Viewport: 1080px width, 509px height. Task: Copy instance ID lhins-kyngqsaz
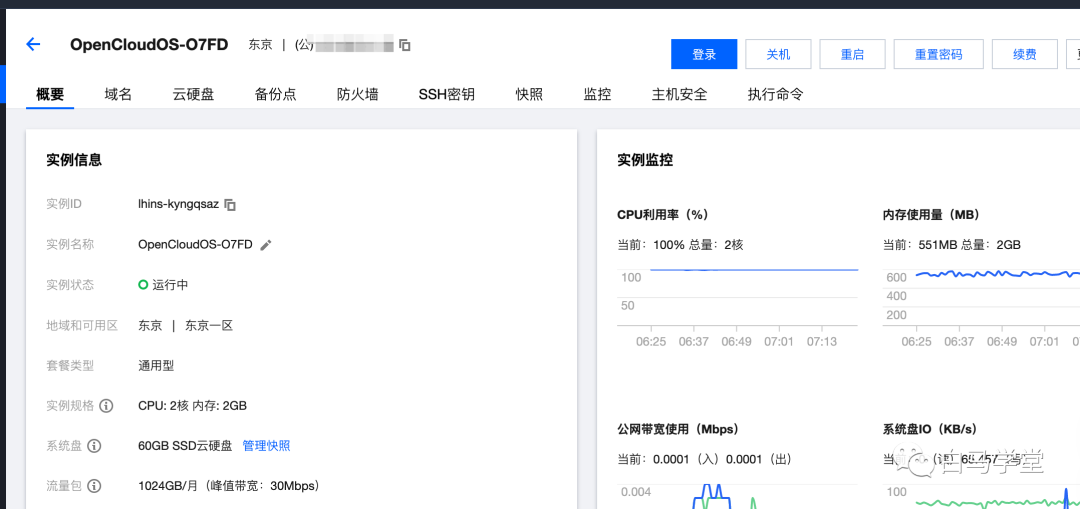(x=231, y=205)
